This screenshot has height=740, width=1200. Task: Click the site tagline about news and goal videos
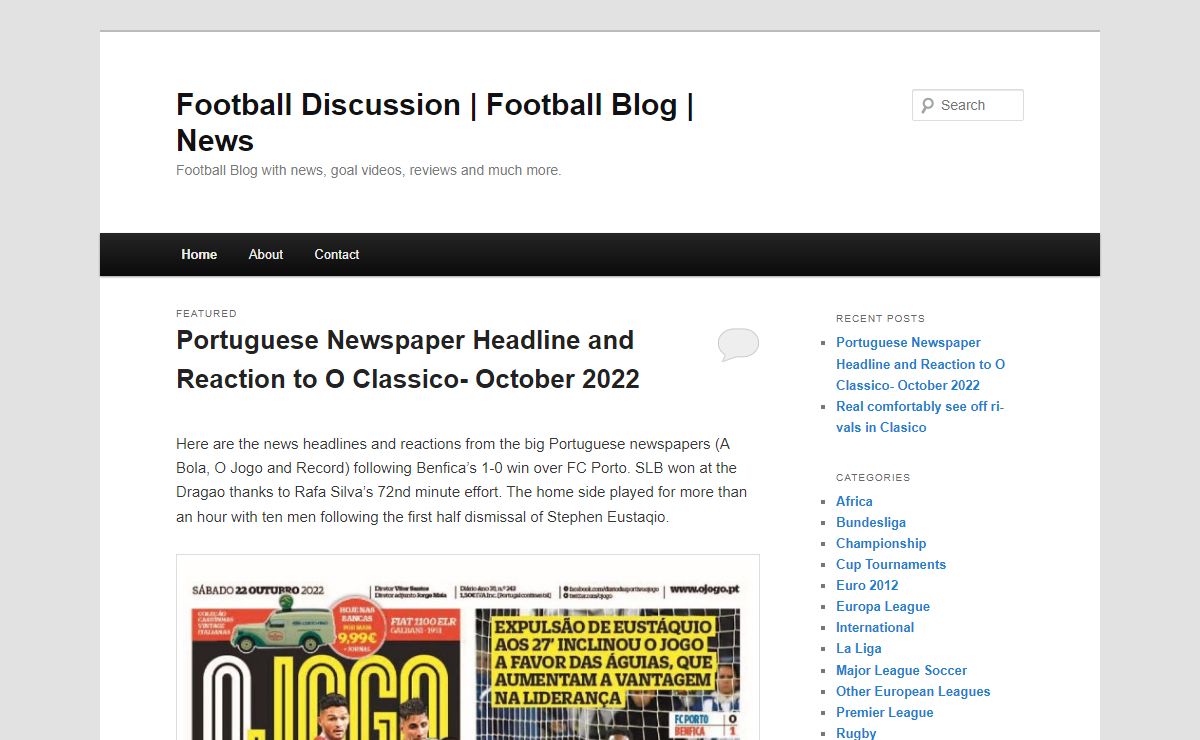(x=369, y=170)
